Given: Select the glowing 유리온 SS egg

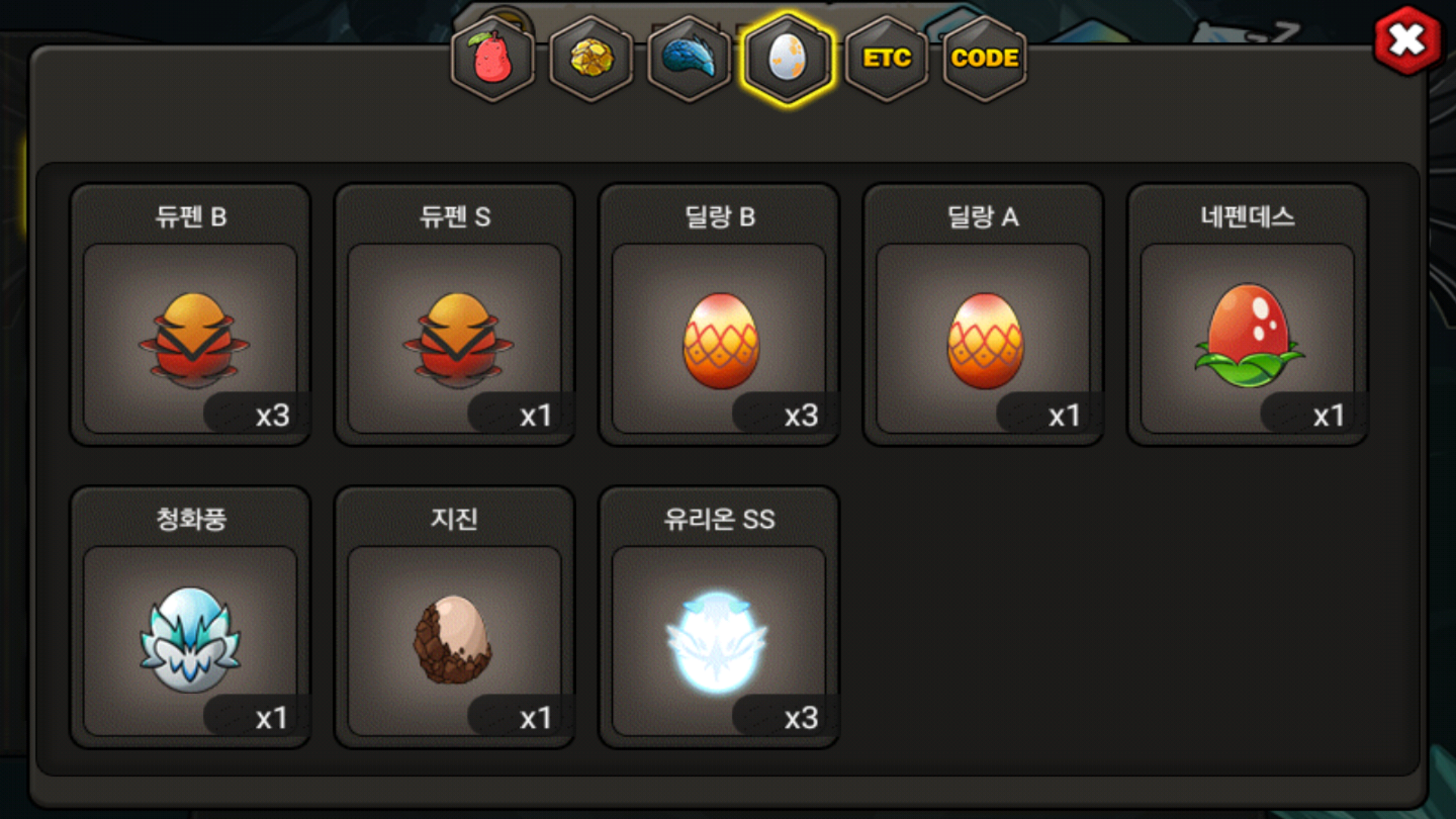Looking at the screenshot, I should (717, 642).
